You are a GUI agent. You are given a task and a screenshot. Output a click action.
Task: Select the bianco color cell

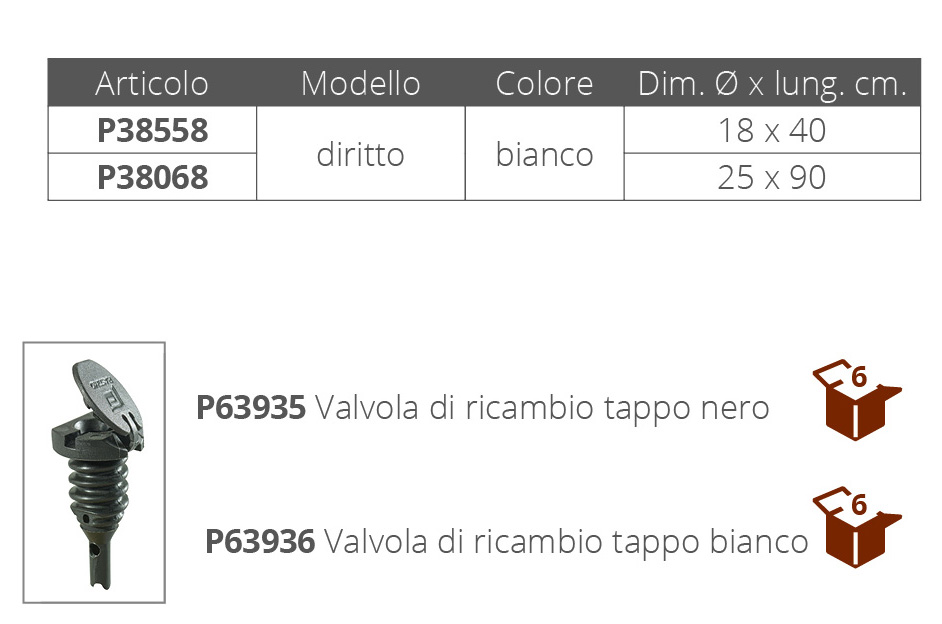click(x=544, y=154)
